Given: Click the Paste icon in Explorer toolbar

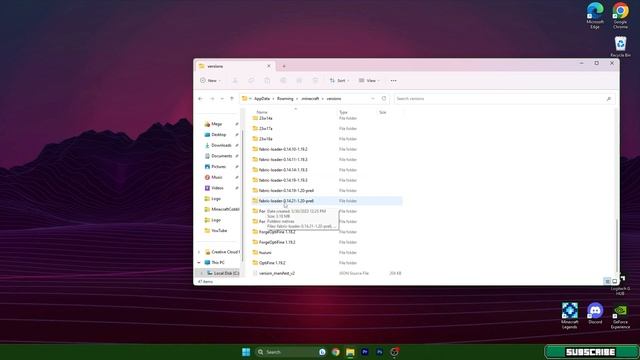Looking at the screenshot, I should pos(267,80).
